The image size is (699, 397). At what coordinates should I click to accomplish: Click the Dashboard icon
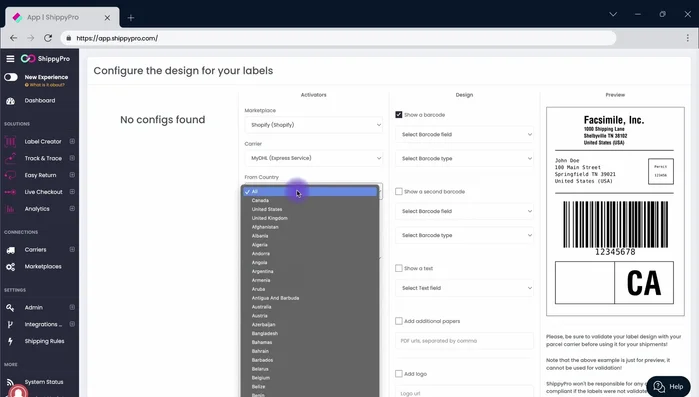(x=11, y=101)
